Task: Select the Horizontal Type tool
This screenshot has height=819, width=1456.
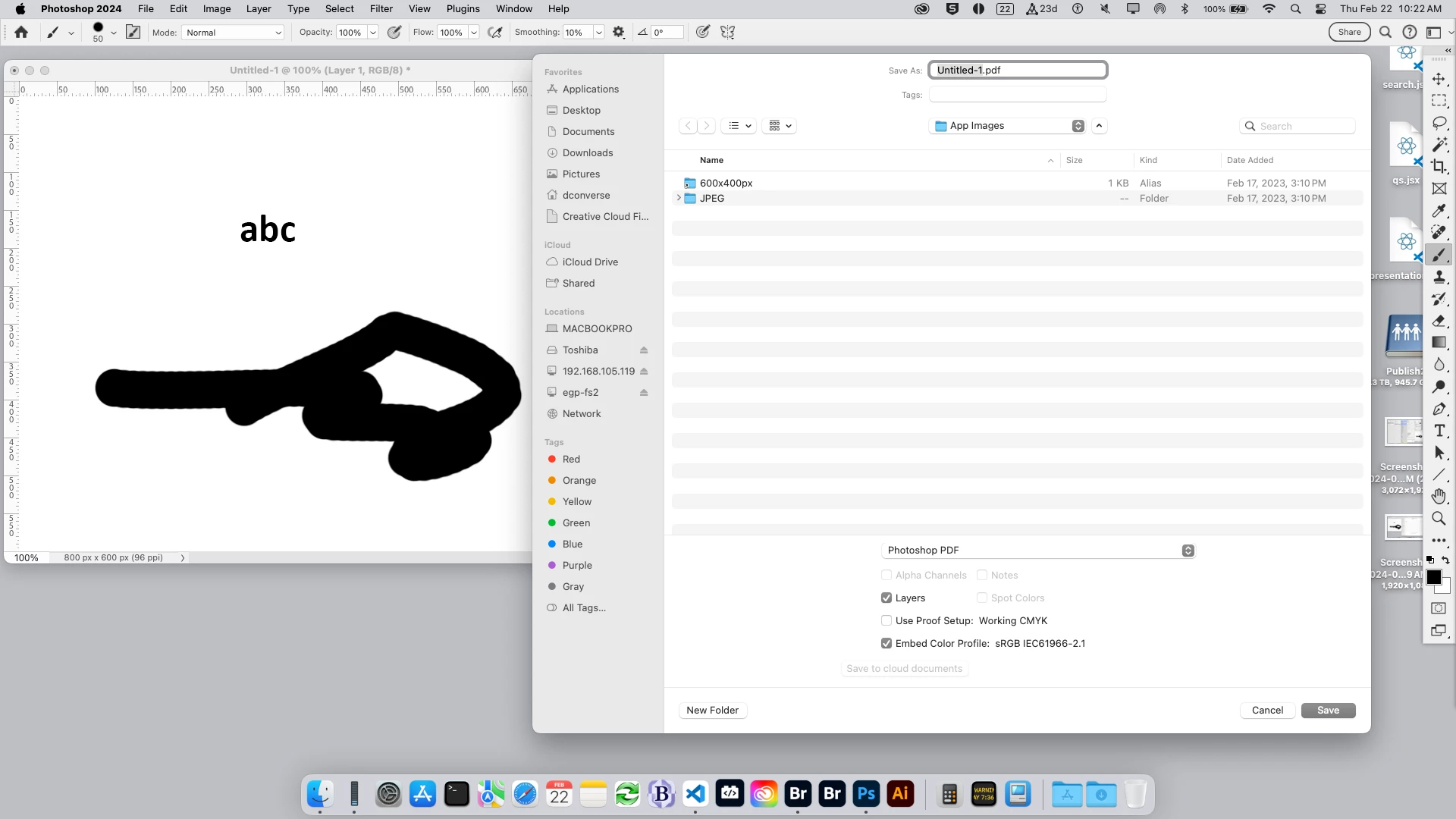Action: (1439, 431)
